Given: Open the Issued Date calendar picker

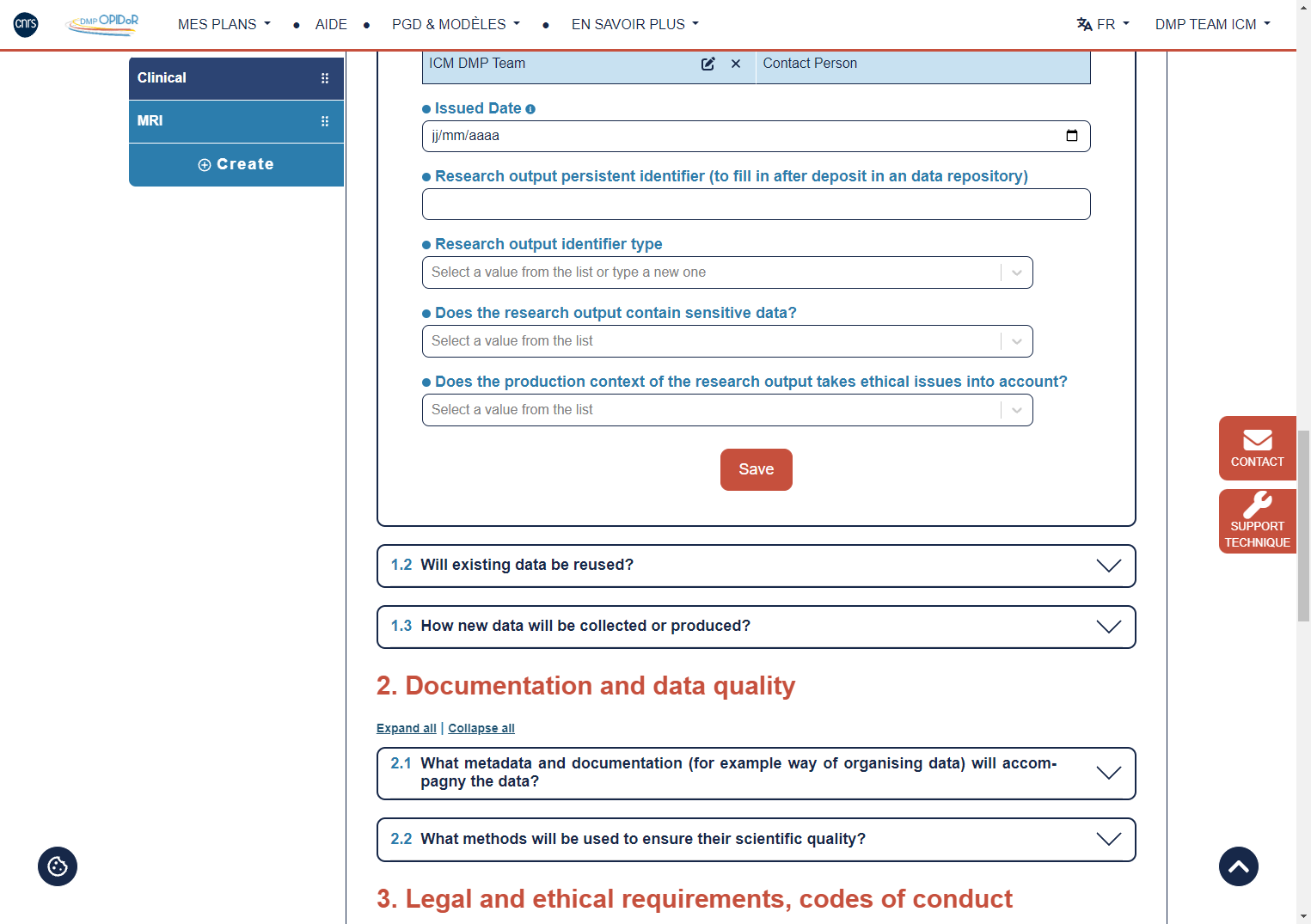Looking at the screenshot, I should tap(1071, 136).
